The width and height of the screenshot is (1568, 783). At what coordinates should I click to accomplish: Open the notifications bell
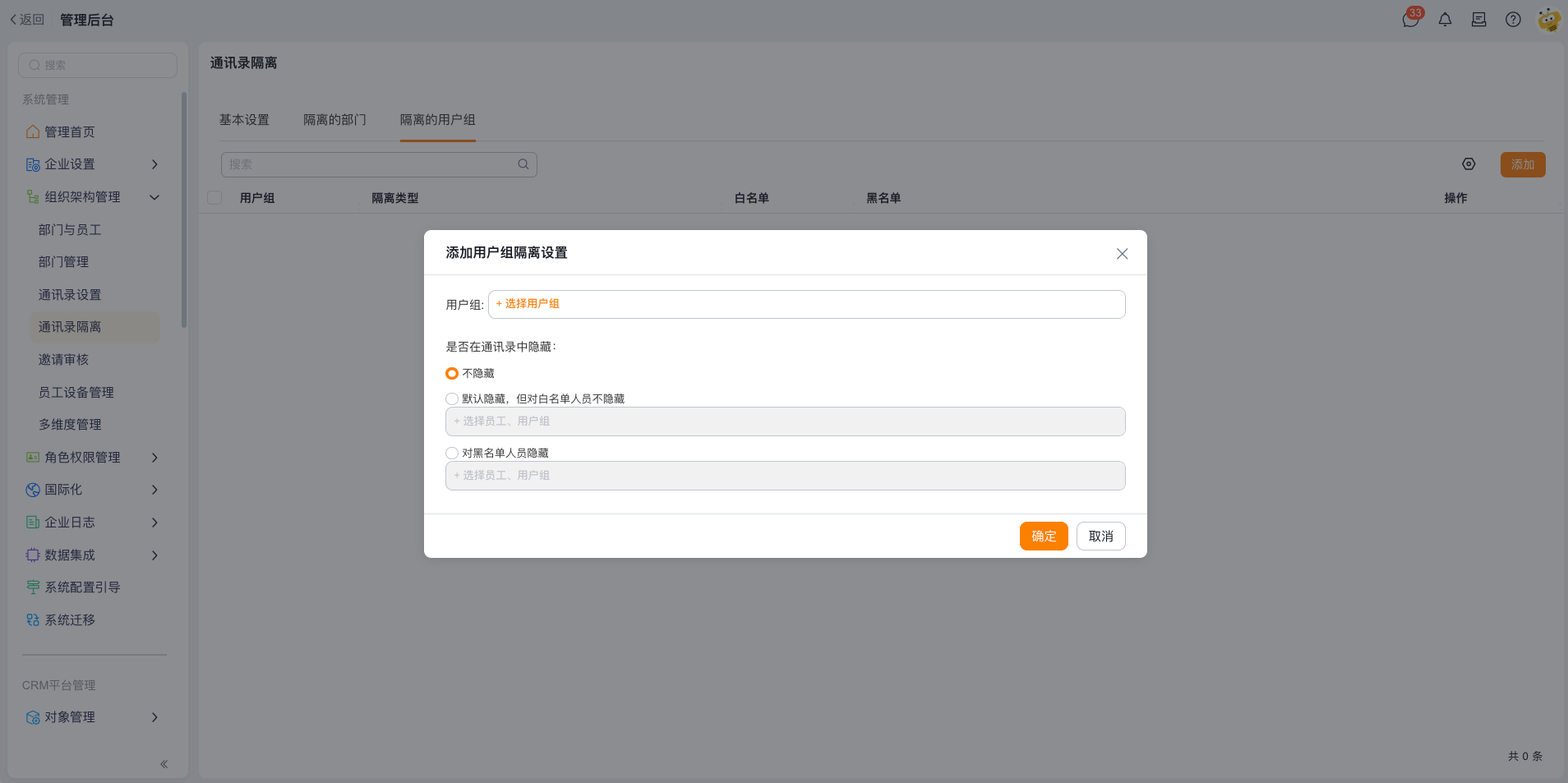(x=1445, y=19)
